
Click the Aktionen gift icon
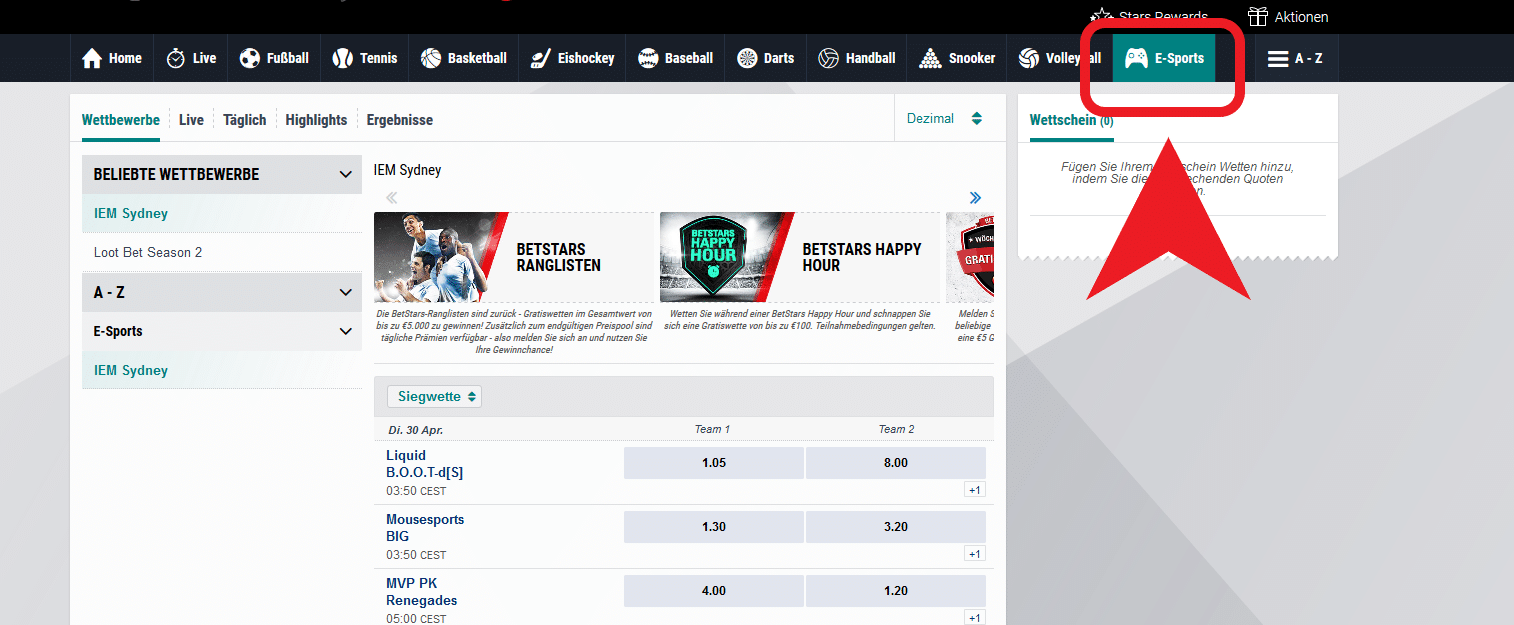coord(1258,16)
